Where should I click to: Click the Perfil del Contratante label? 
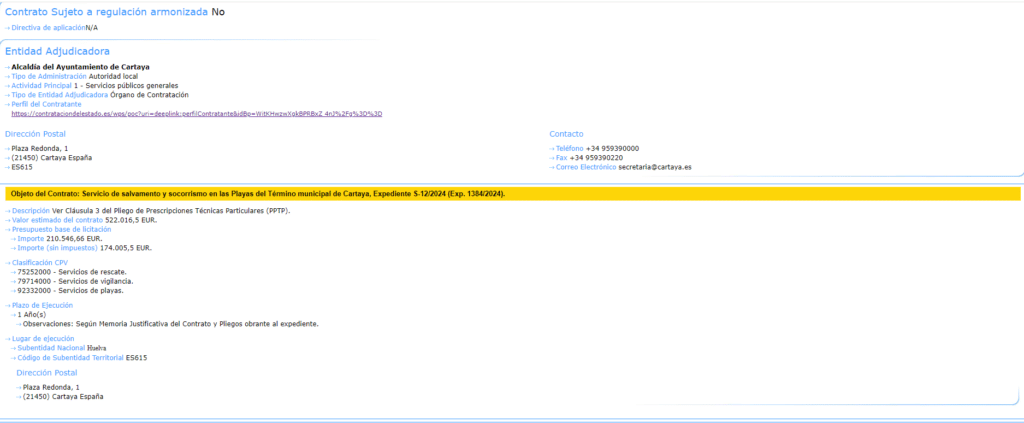click(46, 104)
